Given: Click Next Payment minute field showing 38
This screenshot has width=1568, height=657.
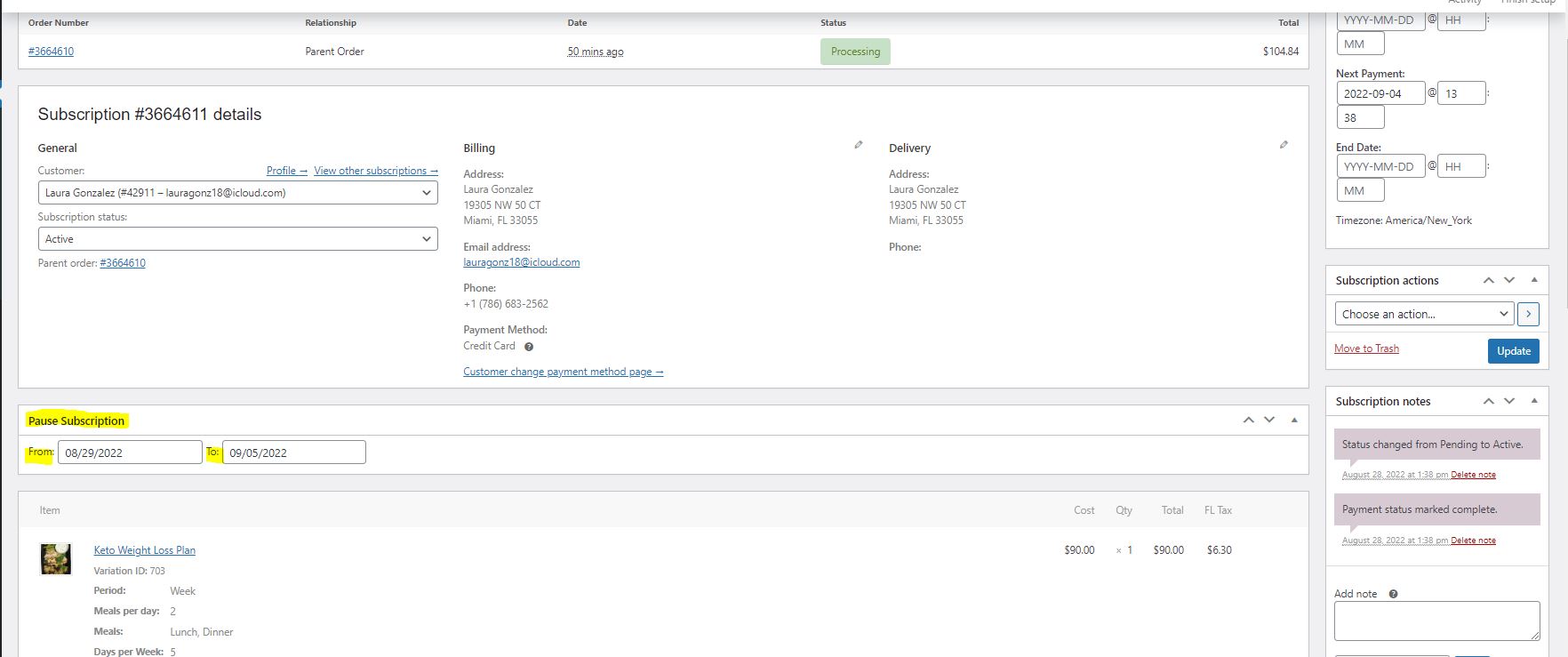Looking at the screenshot, I should (x=1360, y=117).
